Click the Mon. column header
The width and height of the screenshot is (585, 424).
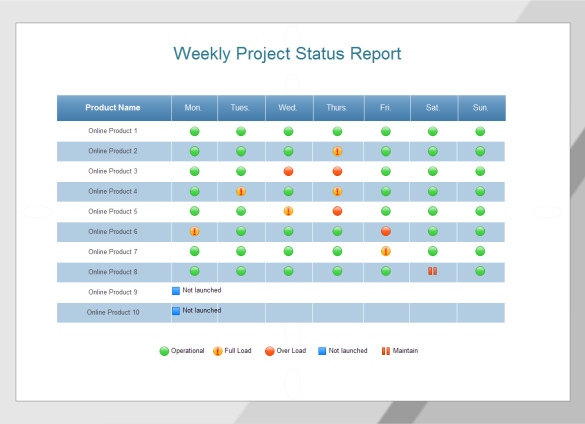[x=194, y=108]
